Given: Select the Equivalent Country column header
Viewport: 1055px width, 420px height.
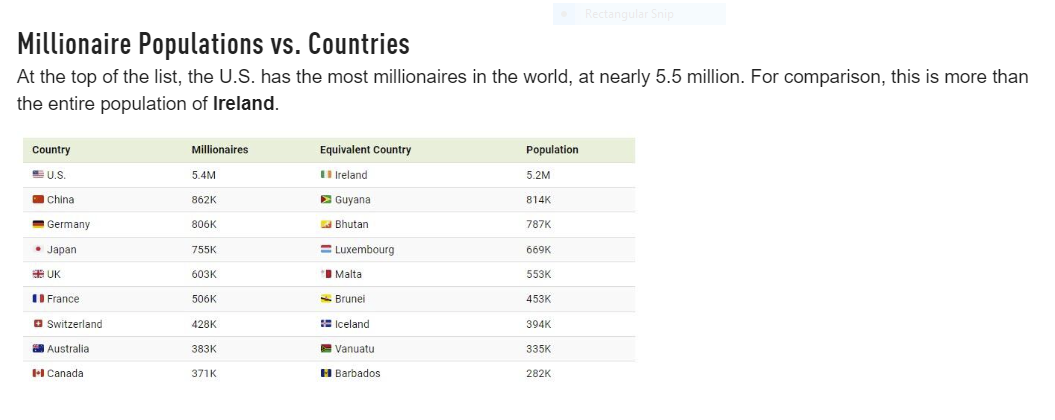Looking at the screenshot, I should pos(365,149).
